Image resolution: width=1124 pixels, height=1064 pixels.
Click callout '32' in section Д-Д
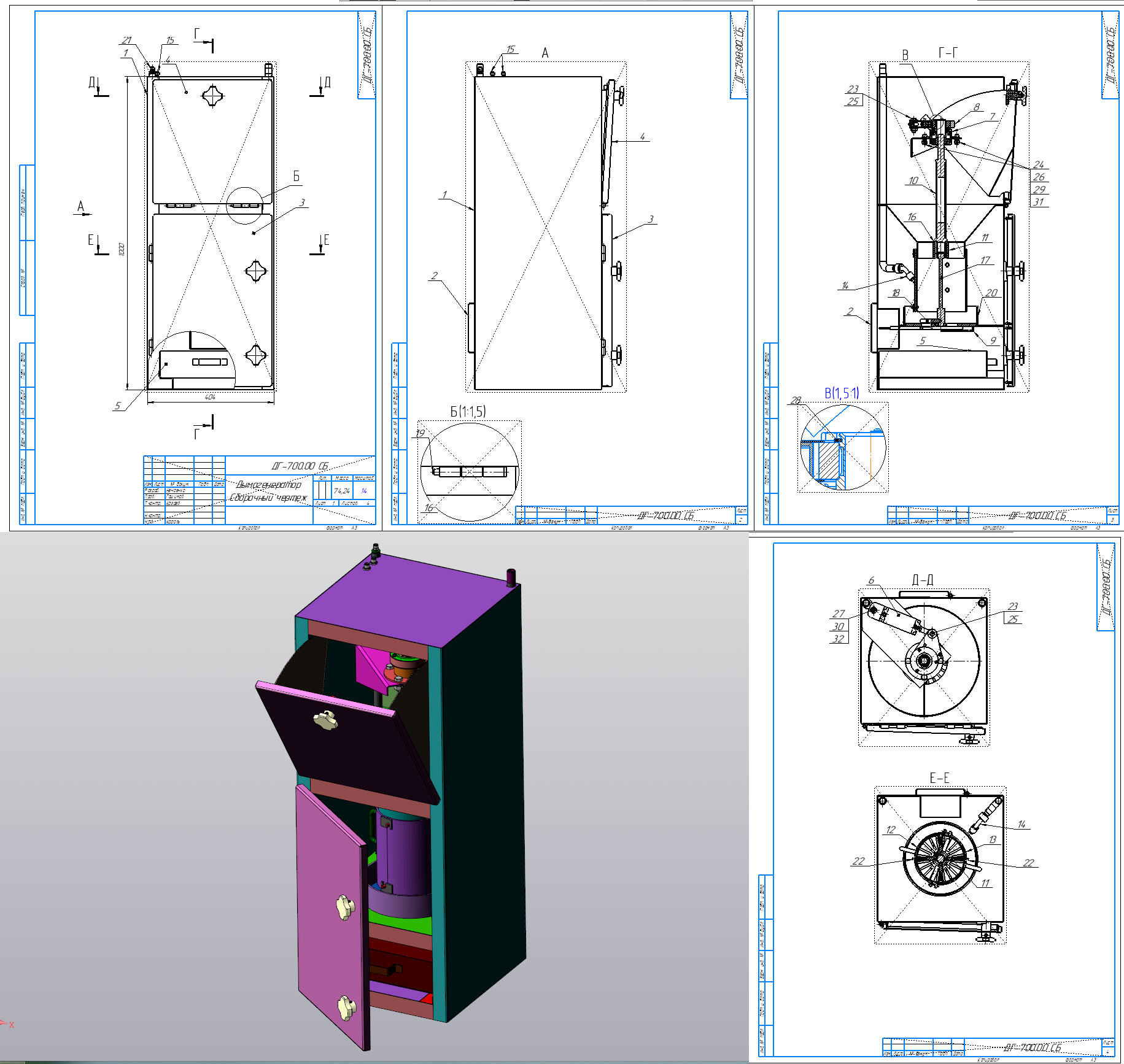(839, 639)
